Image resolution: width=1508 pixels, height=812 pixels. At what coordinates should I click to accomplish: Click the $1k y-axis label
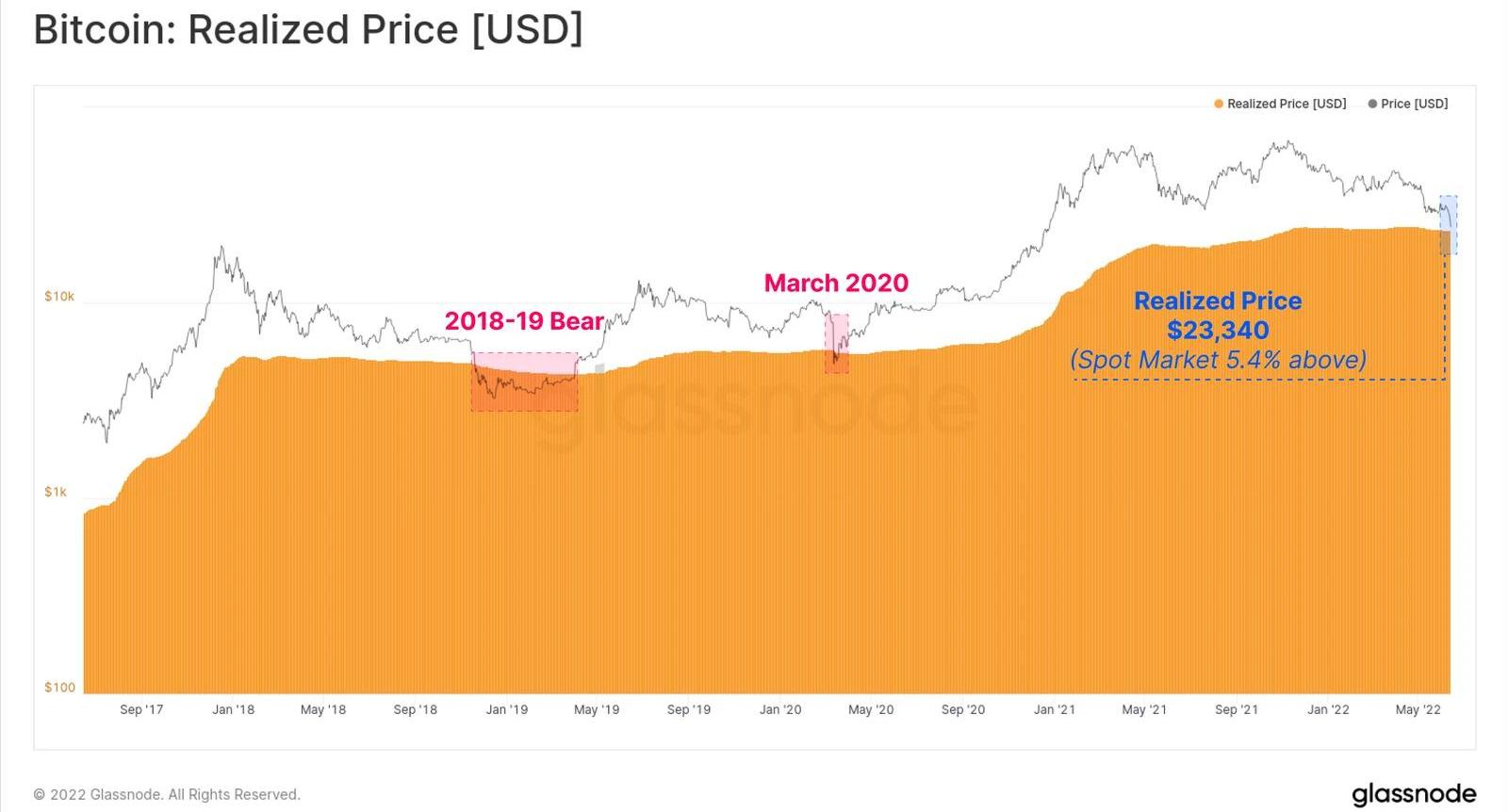coord(56,492)
